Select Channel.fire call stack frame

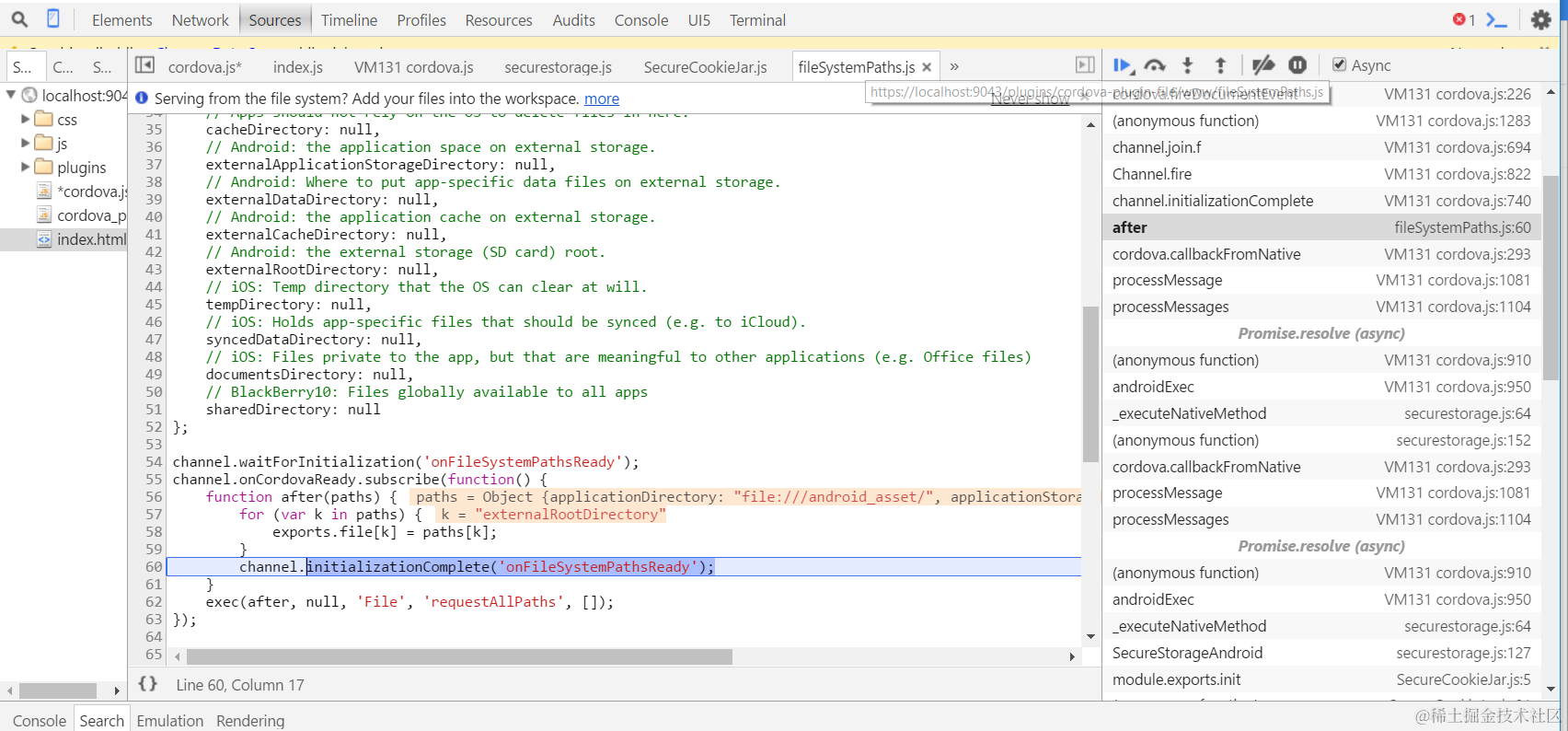[x=1321, y=174]
